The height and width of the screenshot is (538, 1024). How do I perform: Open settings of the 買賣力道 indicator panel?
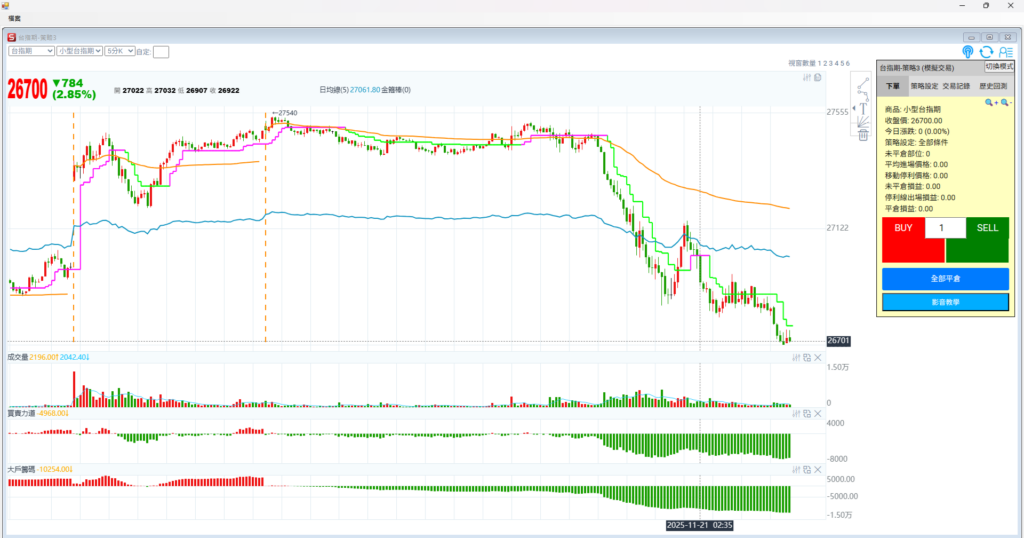[795, 413]
